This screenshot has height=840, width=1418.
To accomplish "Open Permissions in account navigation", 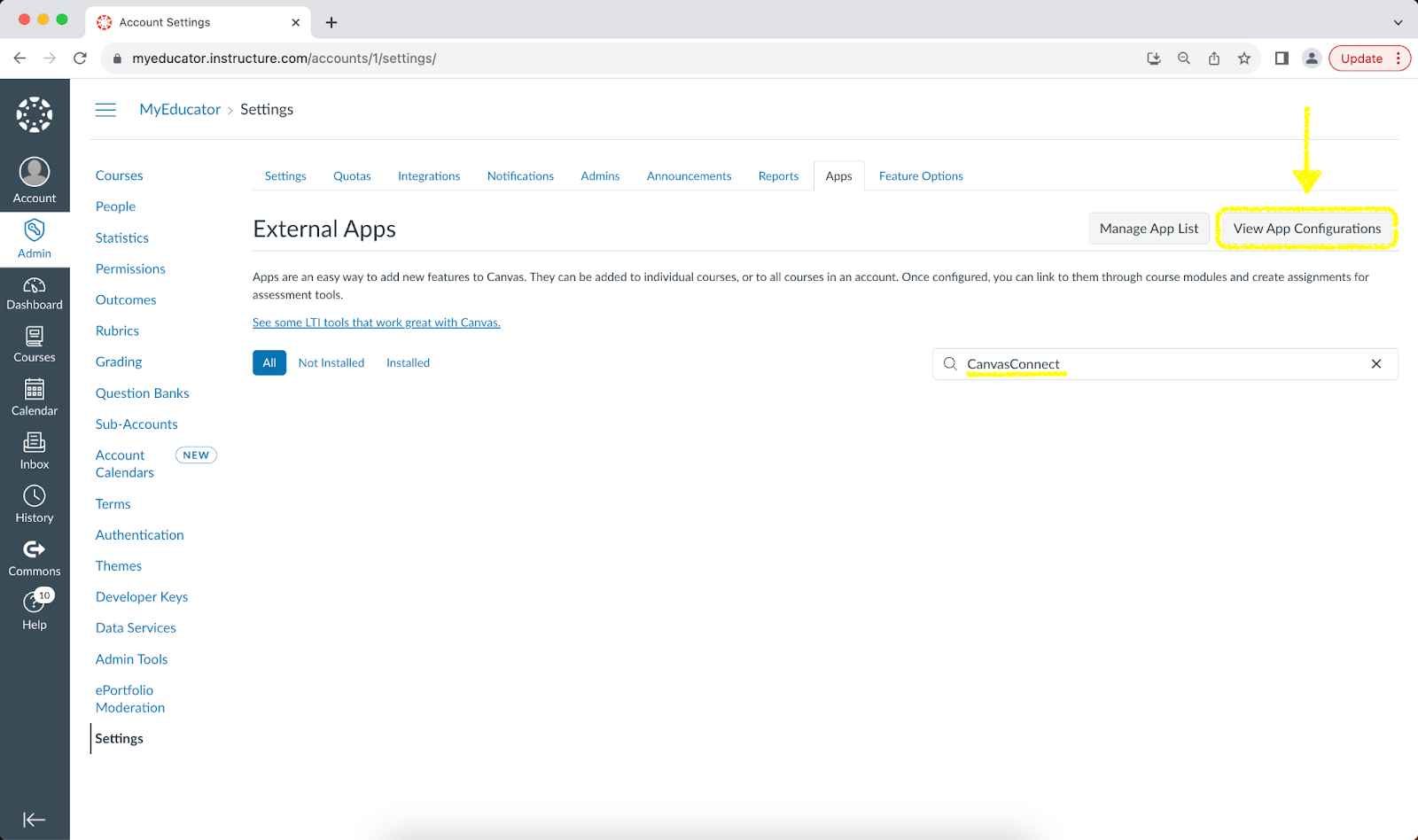I will click(x=130, y=269).
